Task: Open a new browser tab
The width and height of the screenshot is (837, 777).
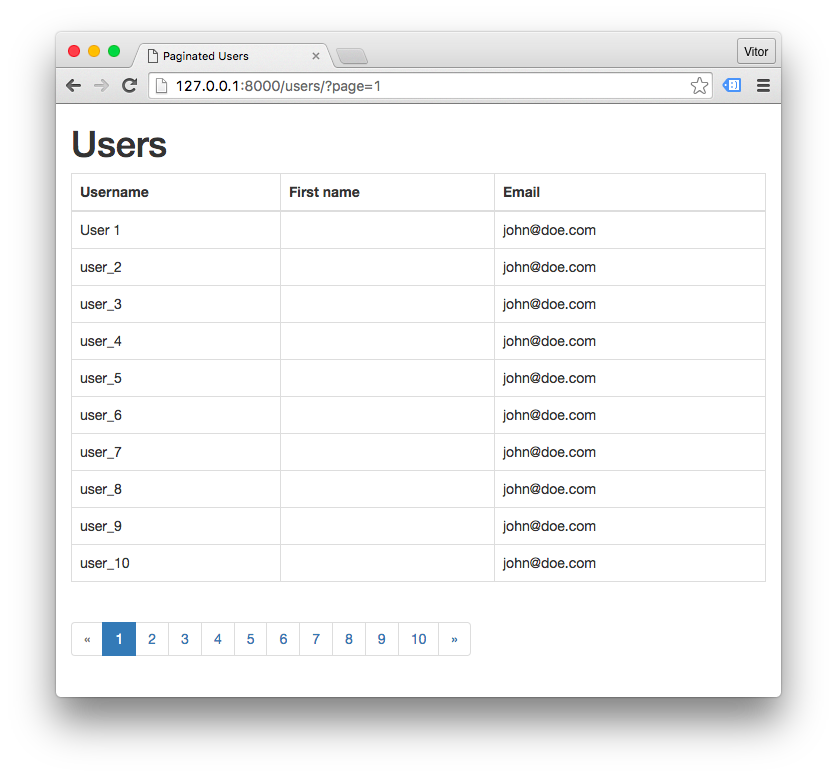Action: point(352,56)
